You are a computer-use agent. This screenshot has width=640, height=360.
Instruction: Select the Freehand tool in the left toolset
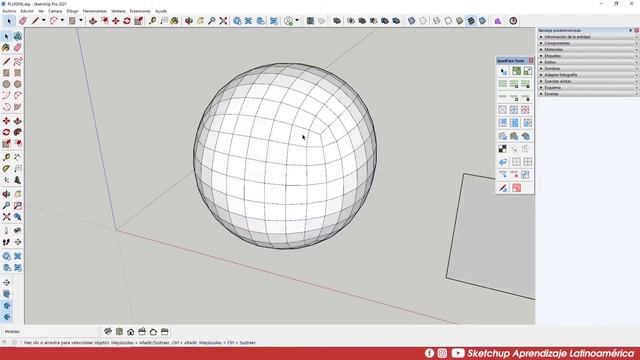pyautogui.click(x=18, y=62)
